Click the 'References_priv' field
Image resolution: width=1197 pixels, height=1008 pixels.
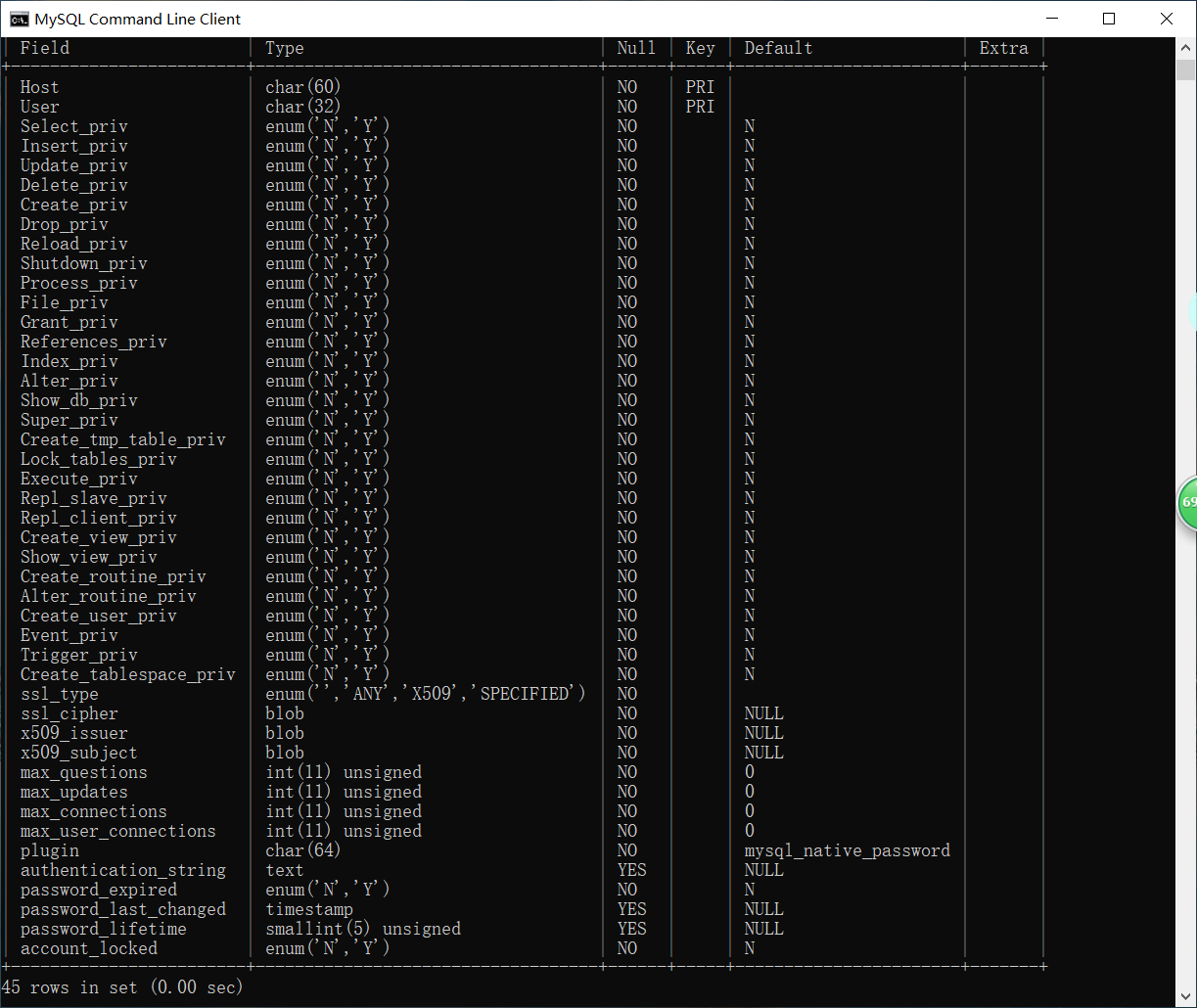[94, 342]
